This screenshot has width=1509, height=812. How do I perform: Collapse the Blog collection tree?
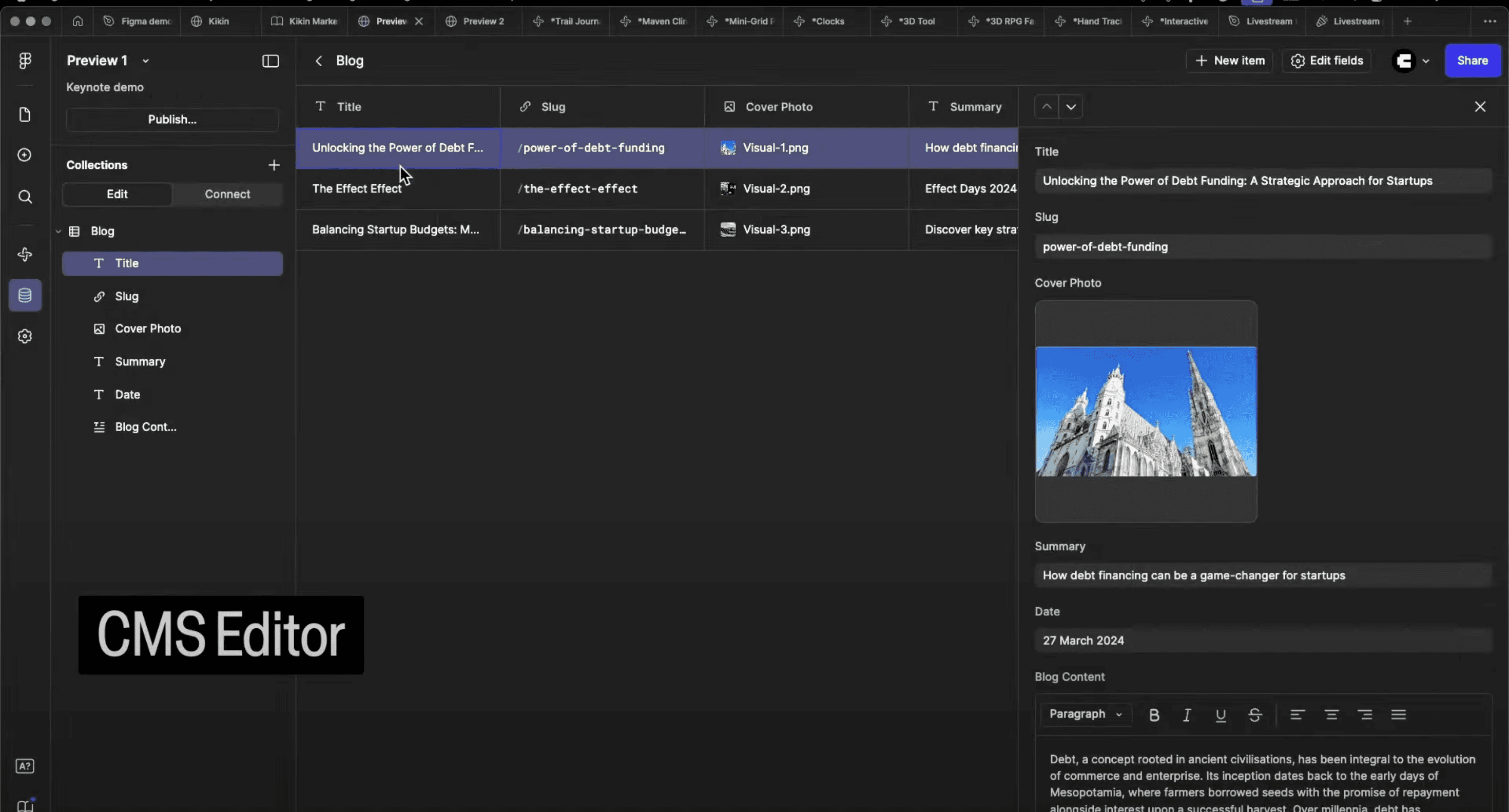[x=59, y=231]
